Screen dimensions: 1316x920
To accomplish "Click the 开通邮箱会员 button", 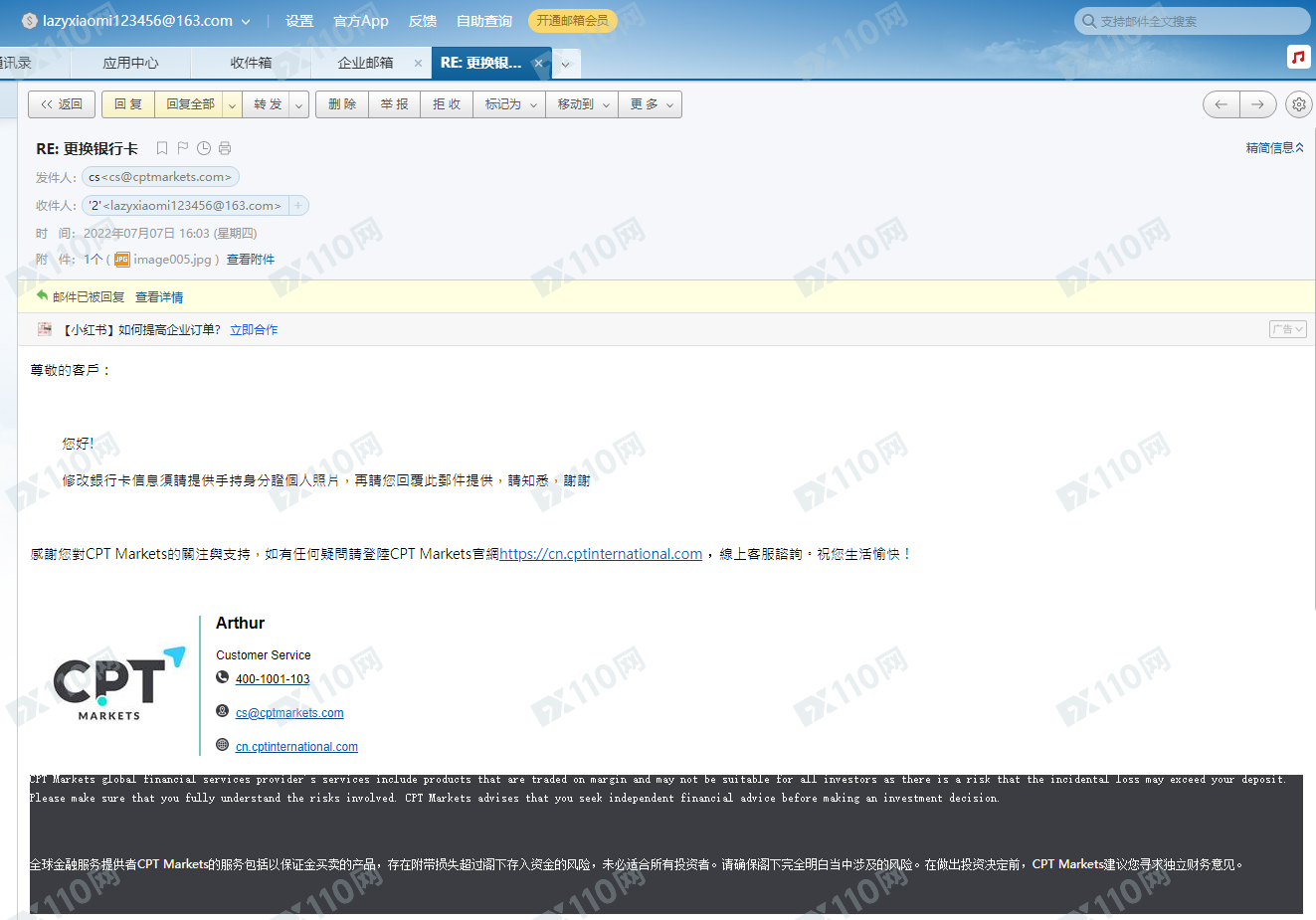I will tap(572, 21).
